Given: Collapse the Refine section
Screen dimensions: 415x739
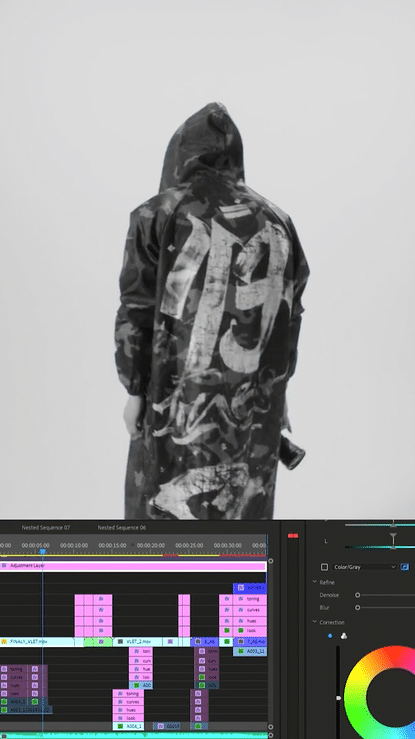Looking at the screenshot, I should click(x=315, y=583).
